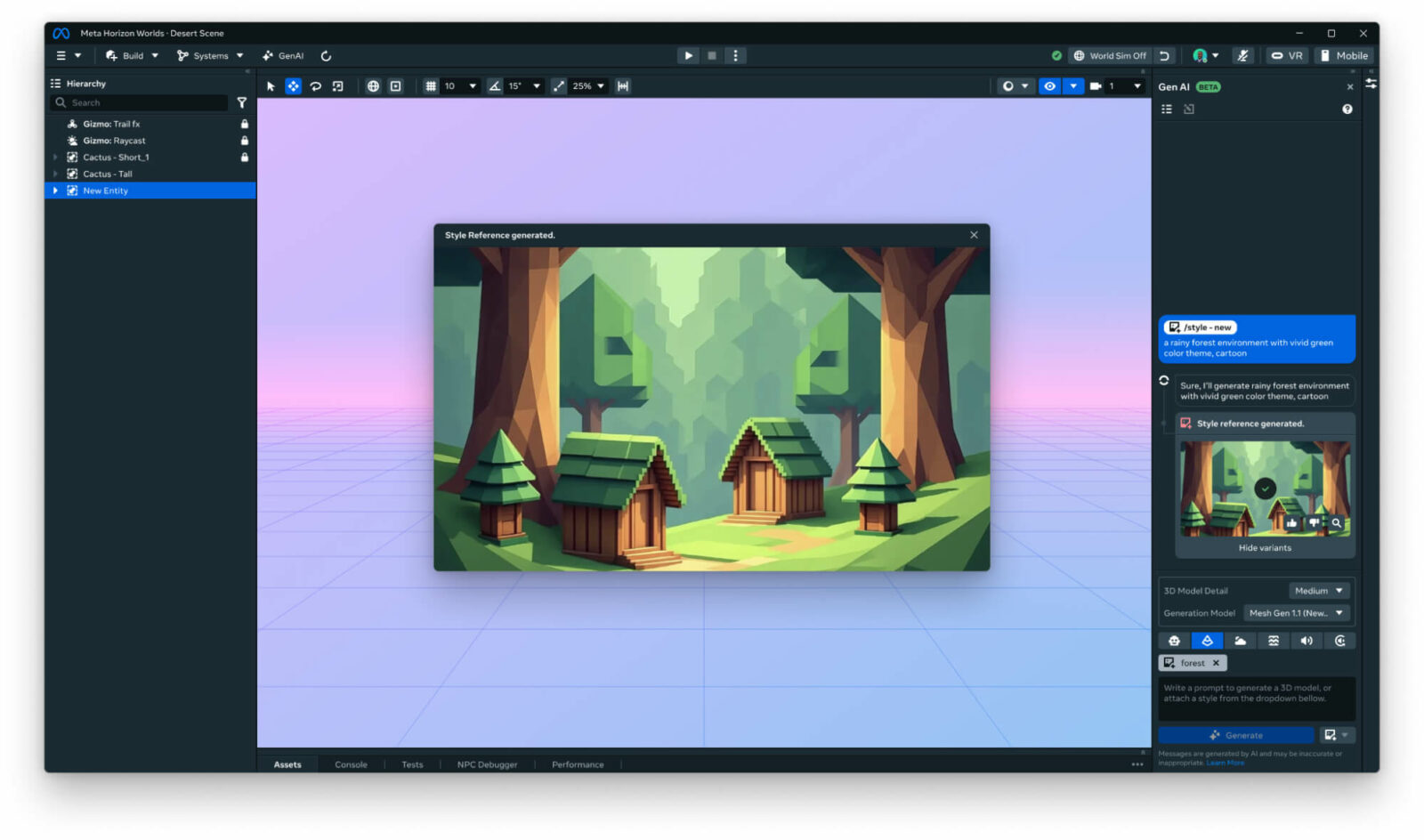
Task: Click Hide variants under the style thumbnail
Action: (x=1264, y=548)
